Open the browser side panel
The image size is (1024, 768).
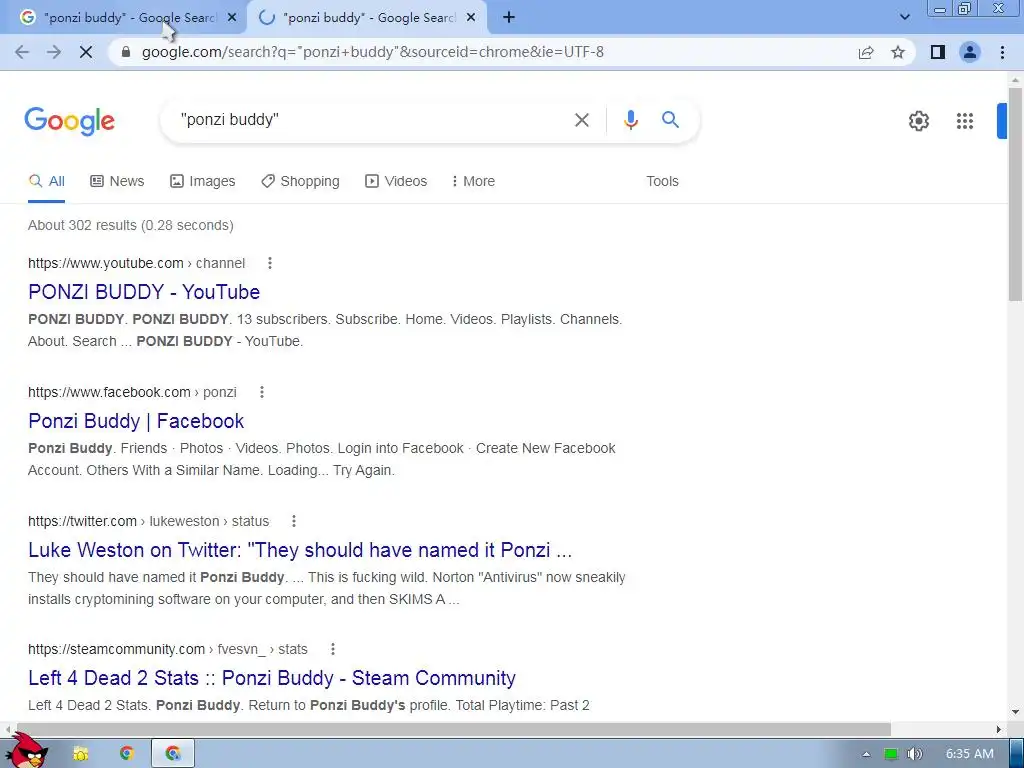click(938, 52)
